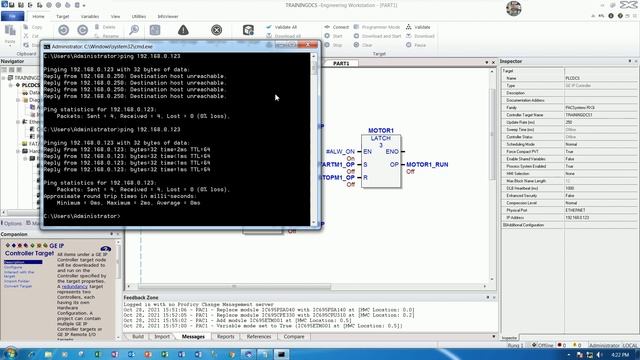Open the Compare tab in Feedback Zone
Image resolution: width=640 pixels, height=360 pixels.
click(x=294, y=337)
